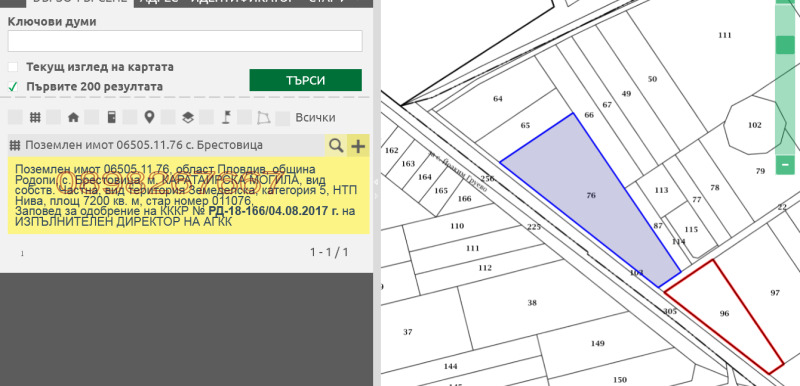Click the house buildings filter icon

click(73, 117)
